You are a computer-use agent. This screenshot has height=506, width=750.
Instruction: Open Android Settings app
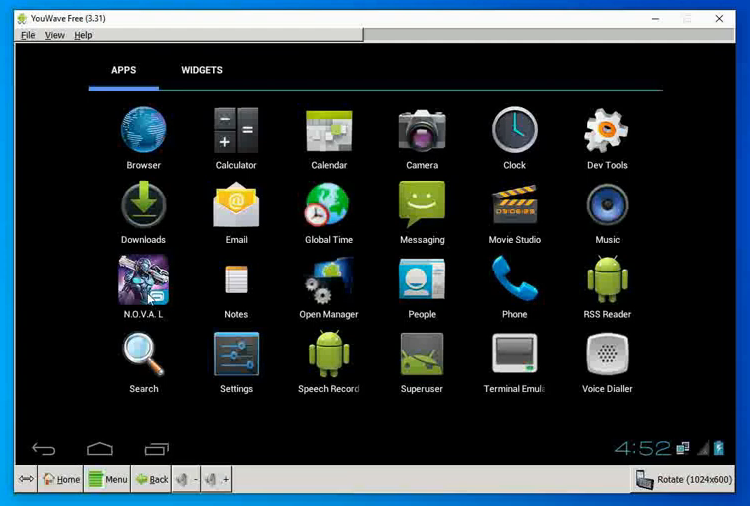236,354
